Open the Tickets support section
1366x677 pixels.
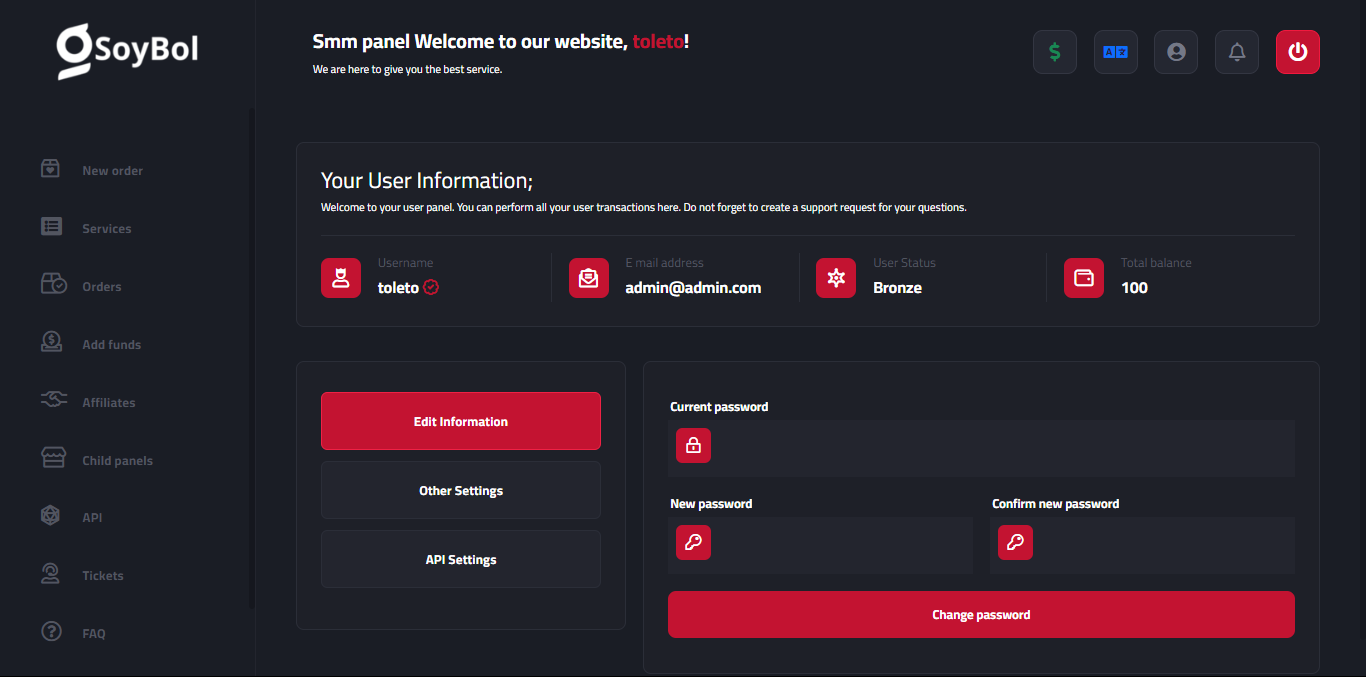point(102,576)
